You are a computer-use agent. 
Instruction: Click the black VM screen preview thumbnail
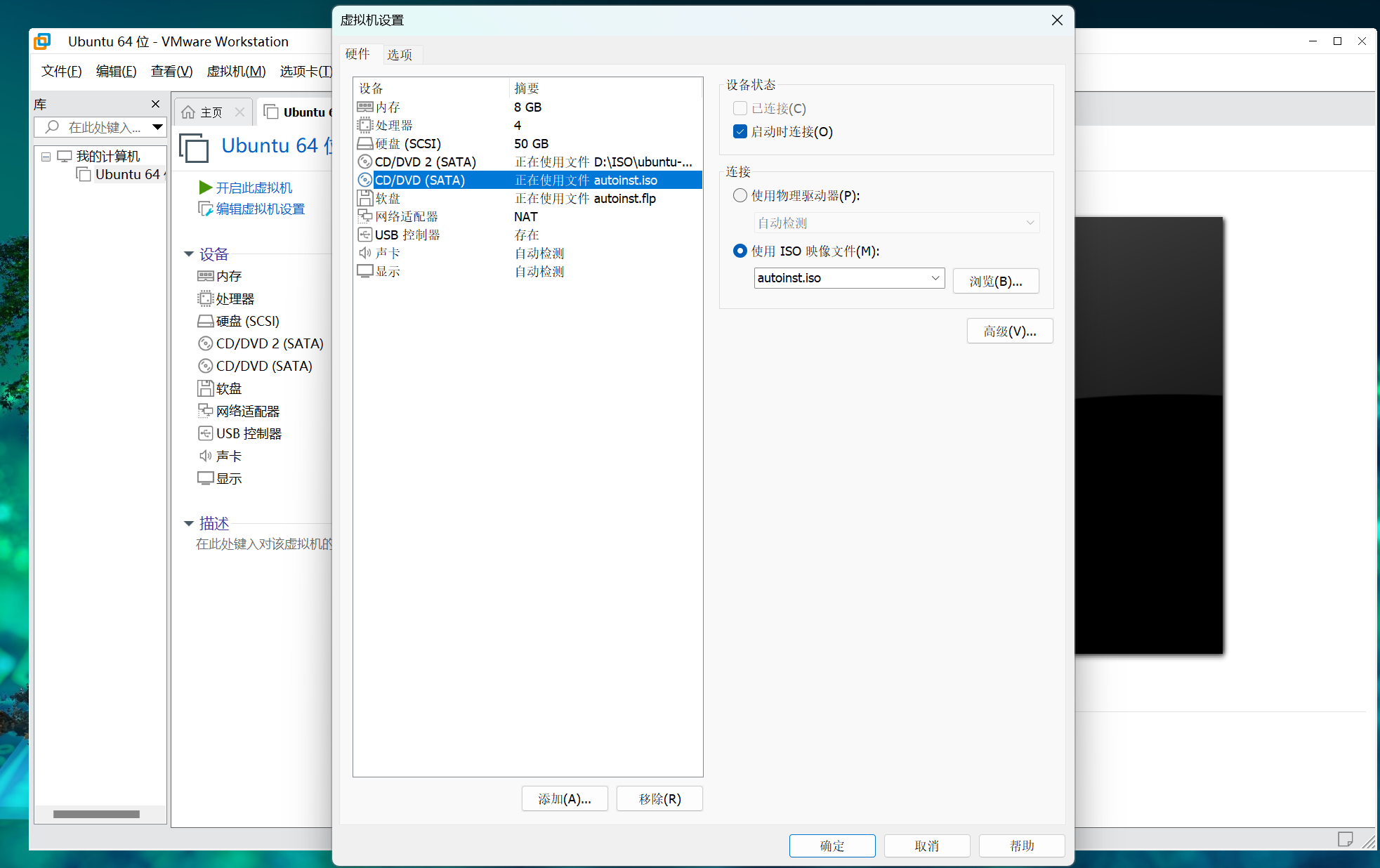coord(1148,435)
